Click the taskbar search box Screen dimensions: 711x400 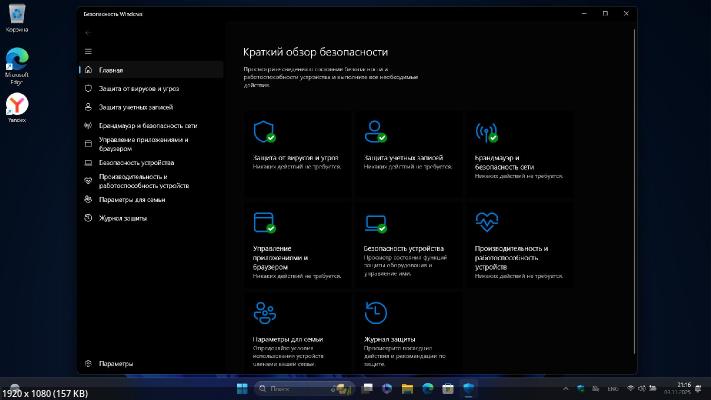(290, 387)
